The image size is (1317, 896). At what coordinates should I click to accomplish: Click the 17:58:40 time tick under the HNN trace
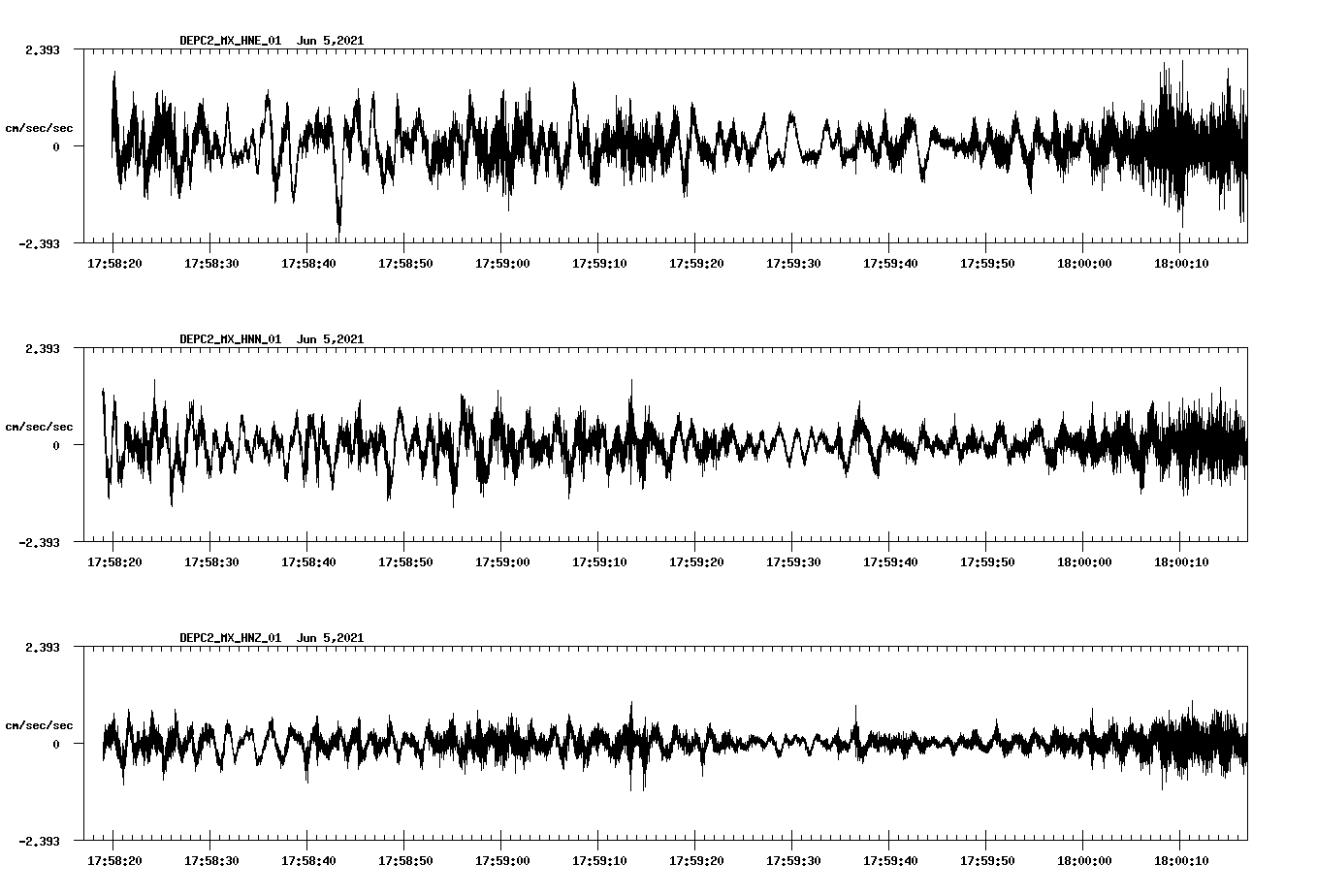click(308, 560)
